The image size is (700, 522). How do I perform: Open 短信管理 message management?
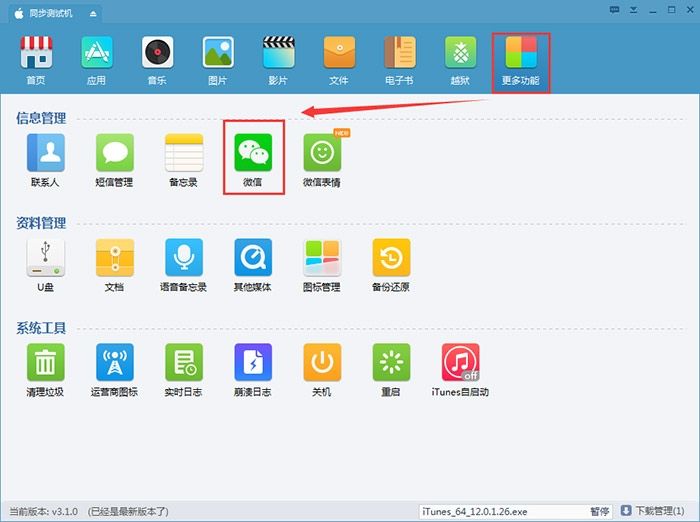click(x=114, y=153)
